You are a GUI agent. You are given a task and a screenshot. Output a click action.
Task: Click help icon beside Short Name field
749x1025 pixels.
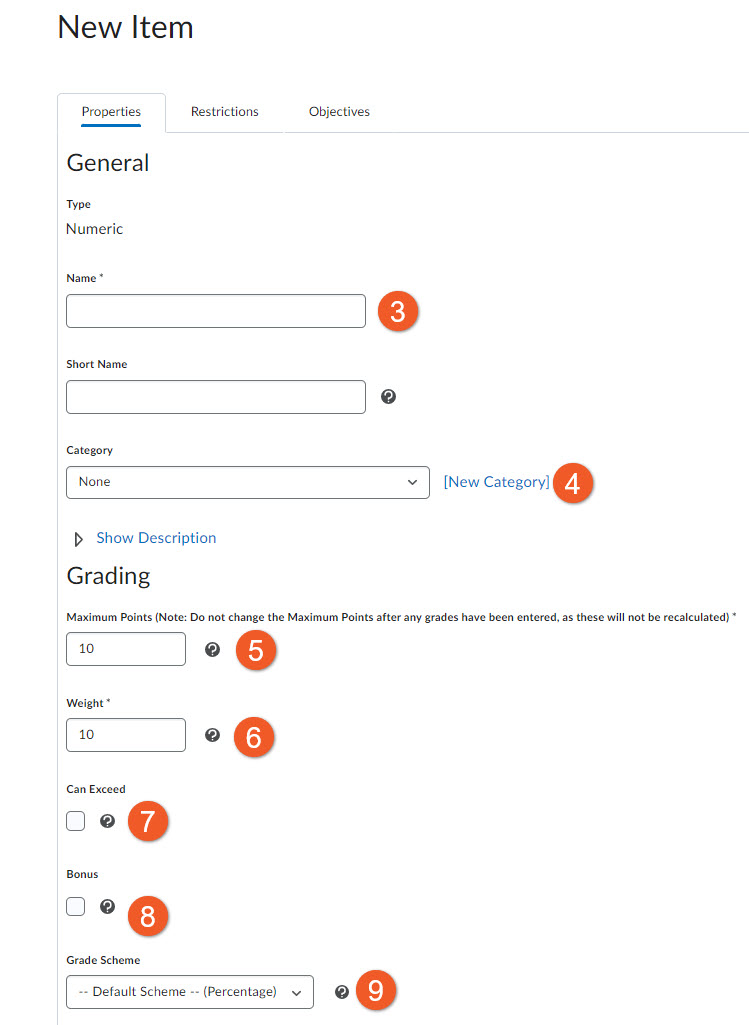389,396
